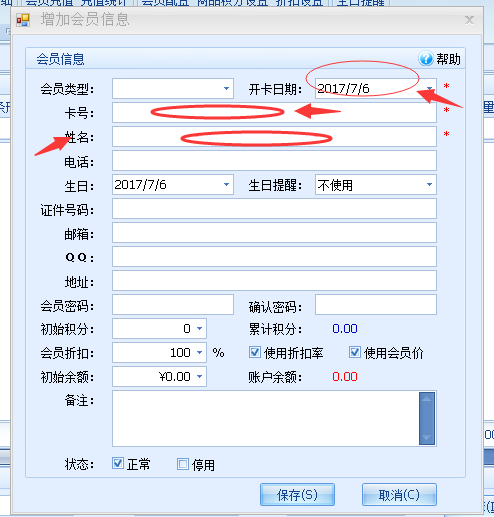
Task: Focus the 电话 text field
Action: pos(274,161)
